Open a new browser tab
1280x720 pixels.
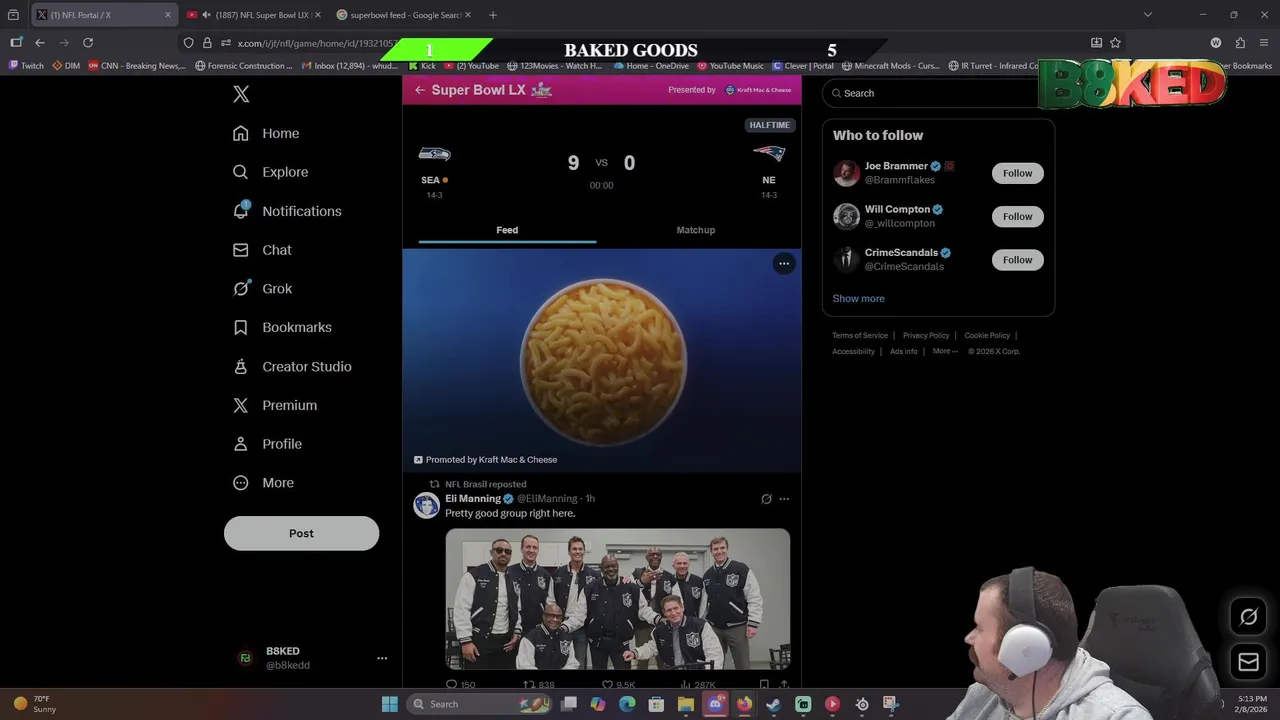click(x=493, y=15)
